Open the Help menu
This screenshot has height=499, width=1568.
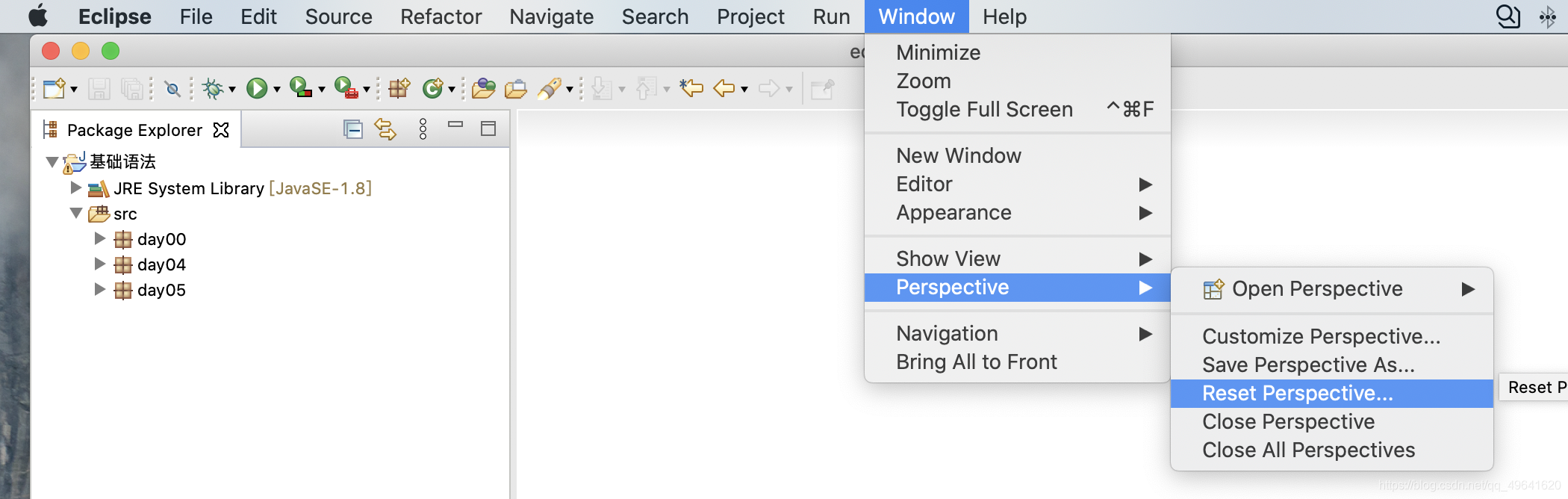coord(1004,16)
